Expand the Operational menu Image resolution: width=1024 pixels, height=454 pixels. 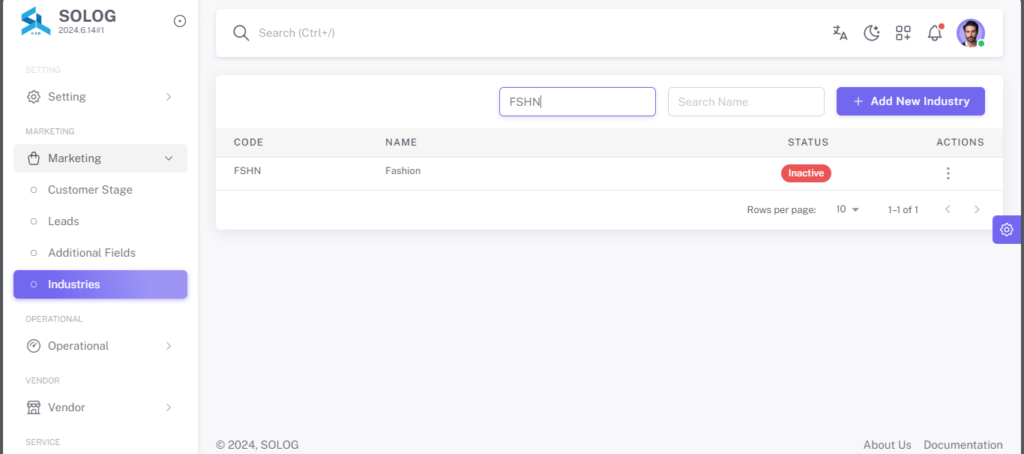click(101, 346)
